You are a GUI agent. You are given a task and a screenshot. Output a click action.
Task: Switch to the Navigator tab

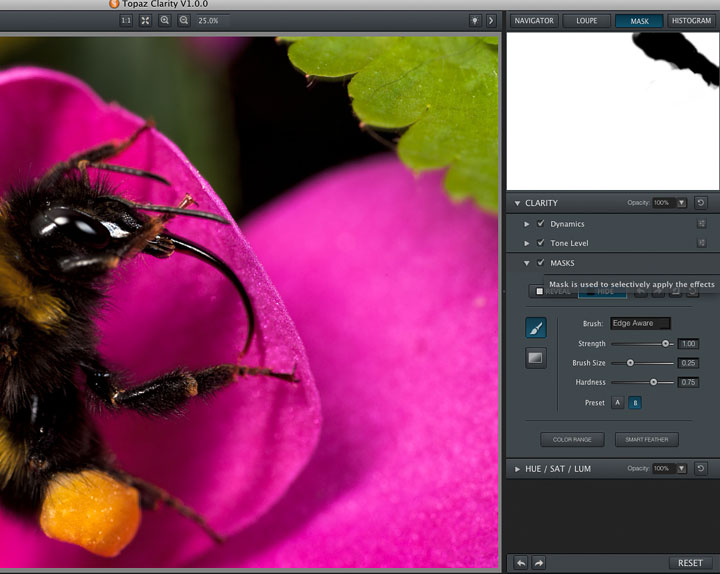click(534, 21)
